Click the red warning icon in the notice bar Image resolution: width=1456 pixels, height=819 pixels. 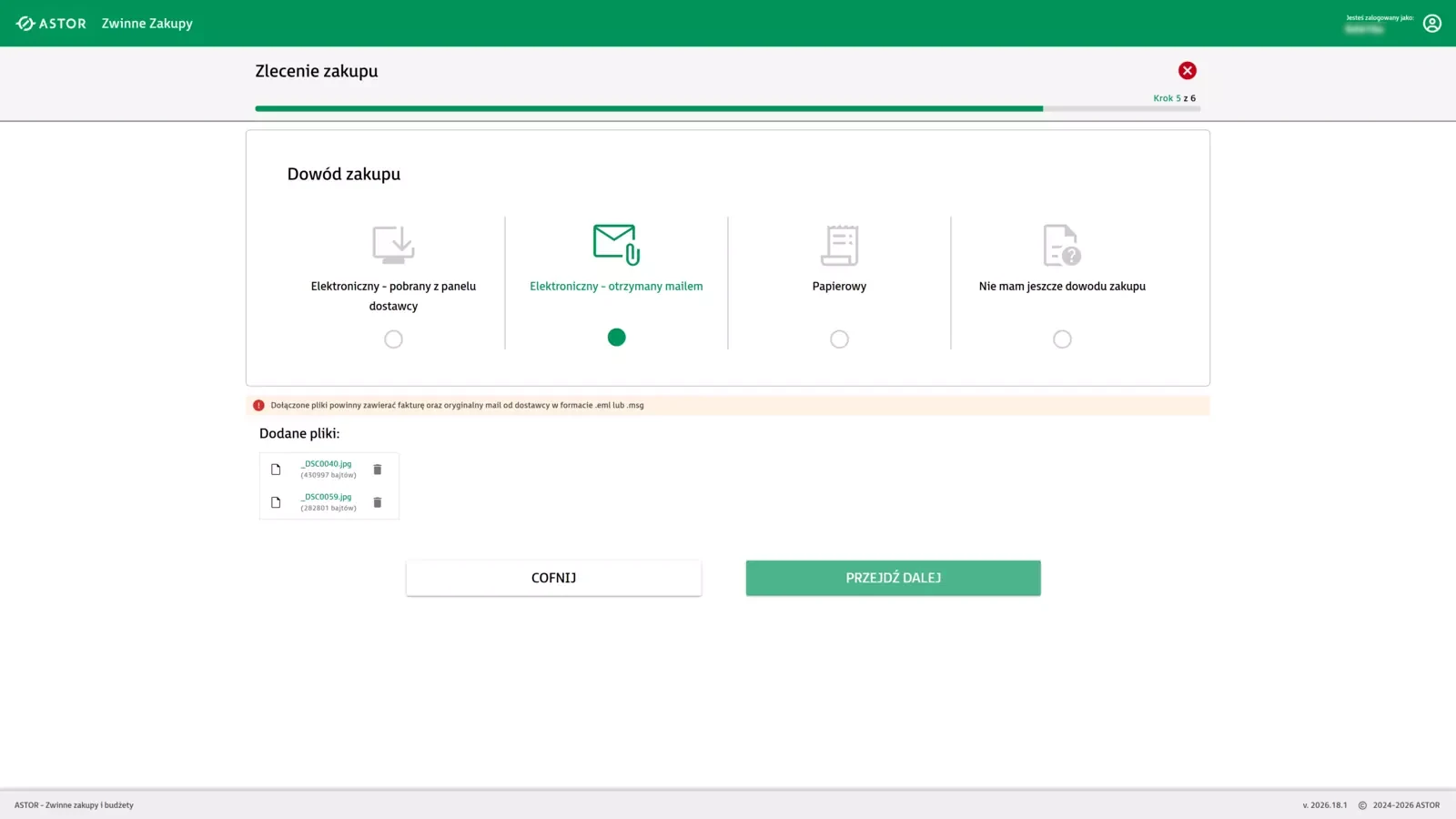(x=259, y=404)
